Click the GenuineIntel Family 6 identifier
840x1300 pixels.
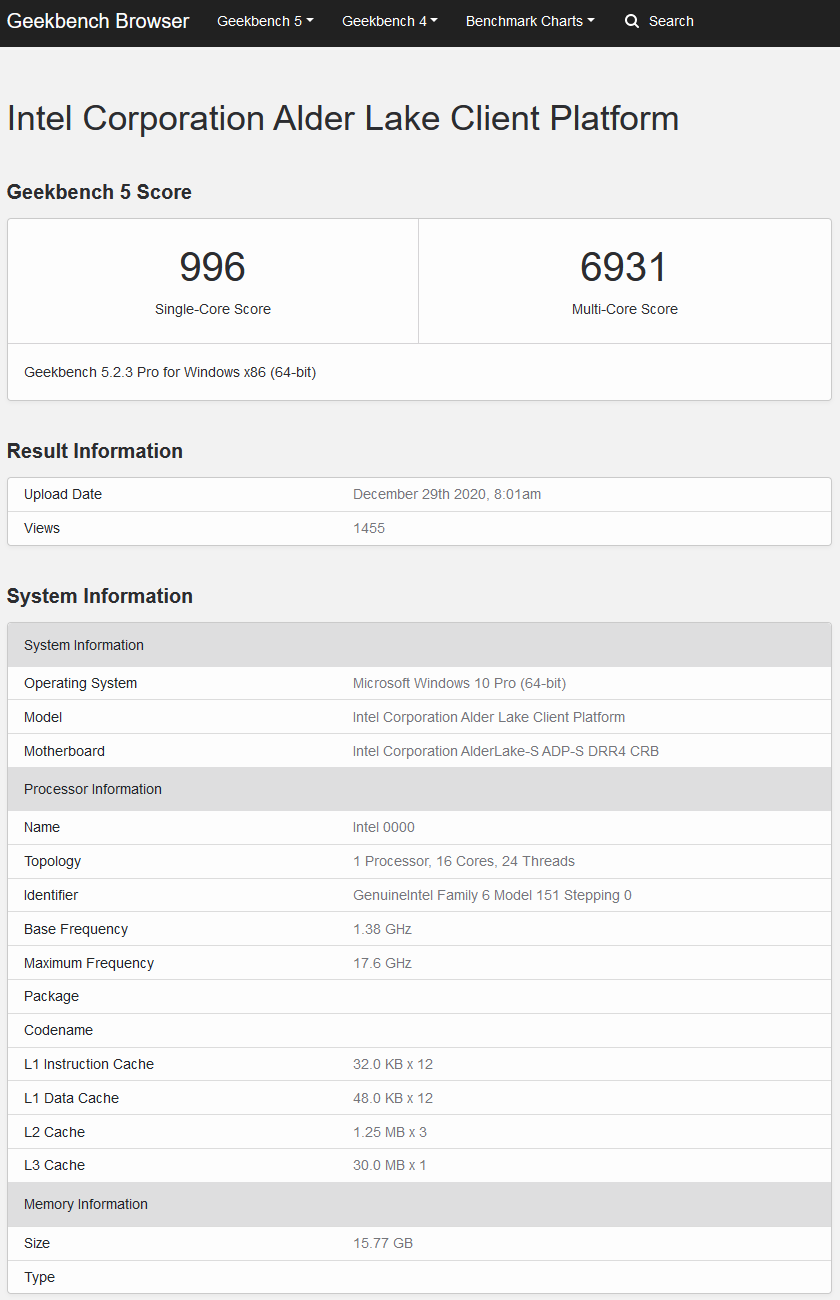point(492,895)
